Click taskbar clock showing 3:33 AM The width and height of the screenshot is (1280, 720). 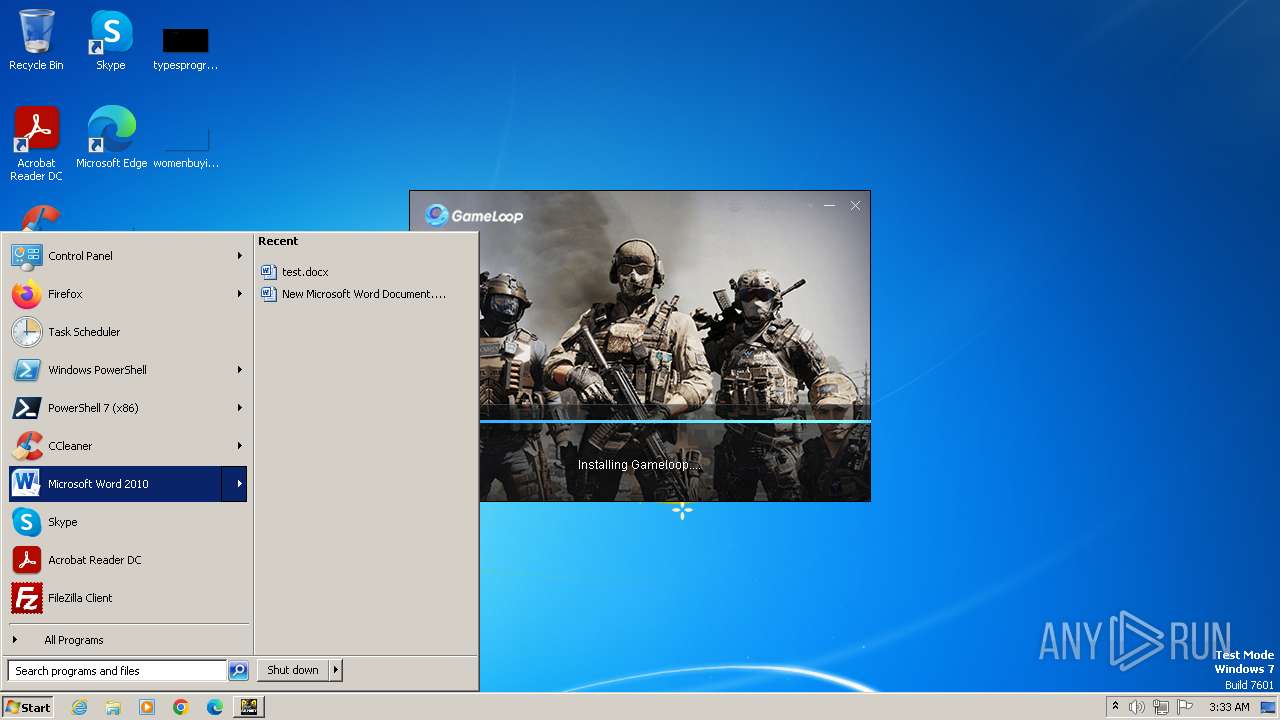[x=1229, y=707]
